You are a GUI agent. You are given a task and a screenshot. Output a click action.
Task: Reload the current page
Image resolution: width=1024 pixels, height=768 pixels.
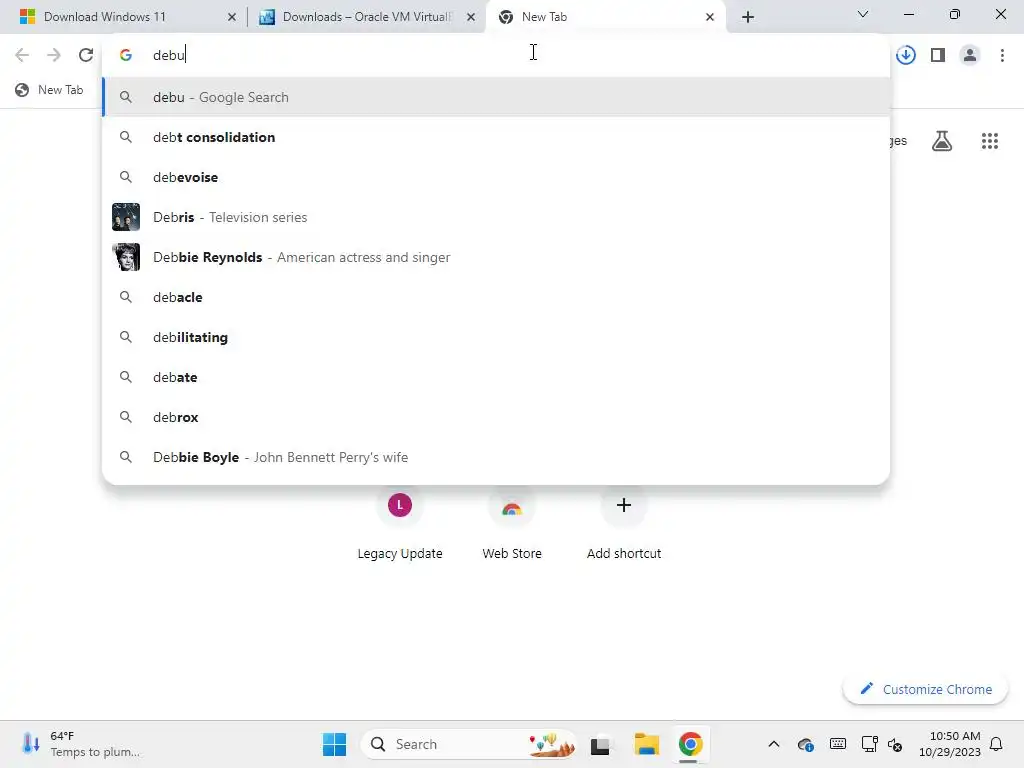(86, 55)
